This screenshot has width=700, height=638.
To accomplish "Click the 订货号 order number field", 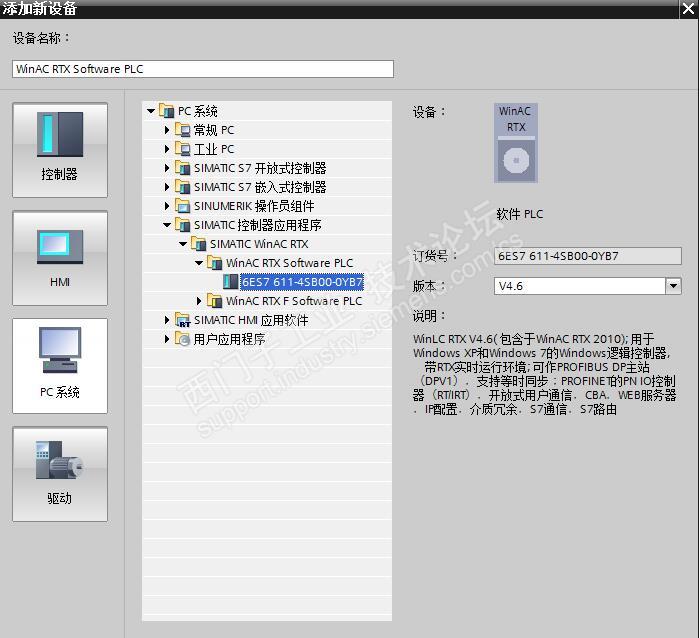I will pyautogui.click(x=588, y=256).
